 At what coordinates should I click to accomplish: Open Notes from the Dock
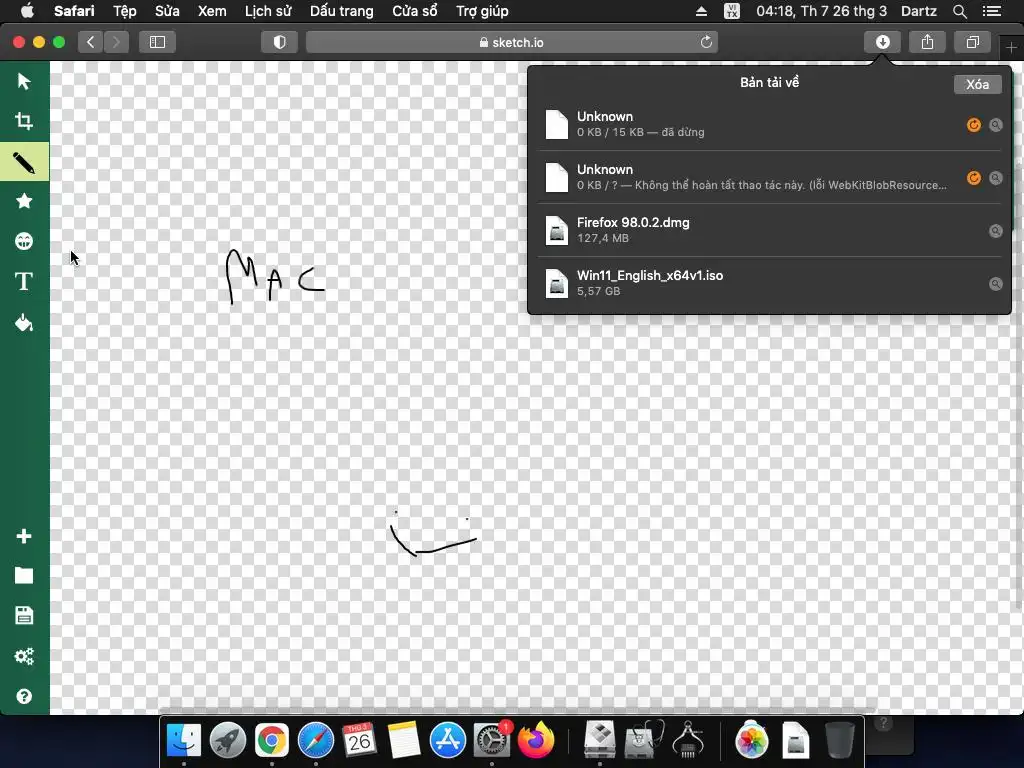click(404, 740)
